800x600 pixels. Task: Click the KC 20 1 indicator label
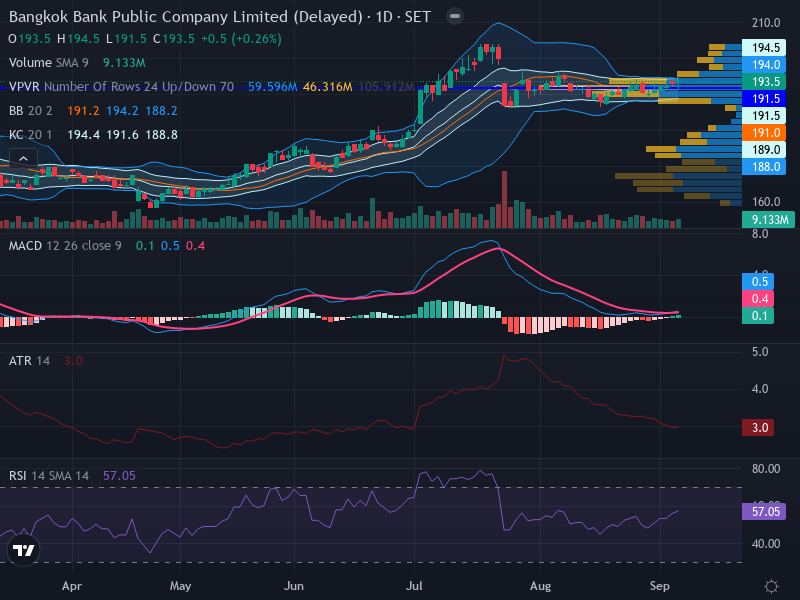click(x=31, y=135)
